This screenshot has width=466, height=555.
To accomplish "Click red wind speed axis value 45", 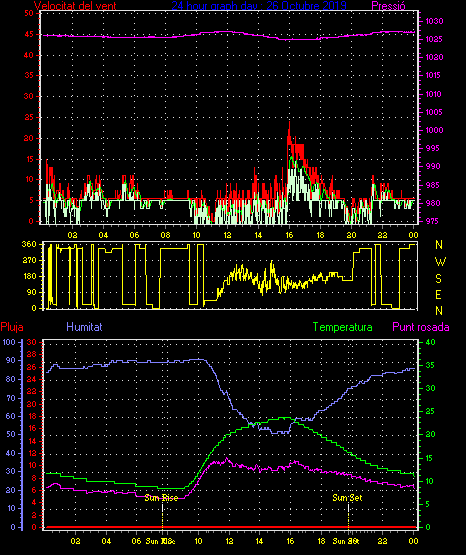I will [x=29, y=34].
